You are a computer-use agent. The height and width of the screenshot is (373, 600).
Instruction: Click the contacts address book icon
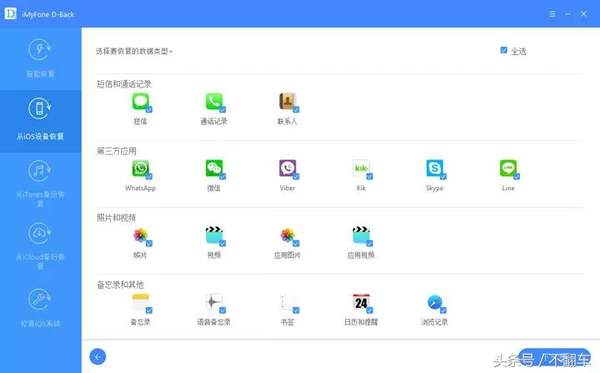click(287, 101)
